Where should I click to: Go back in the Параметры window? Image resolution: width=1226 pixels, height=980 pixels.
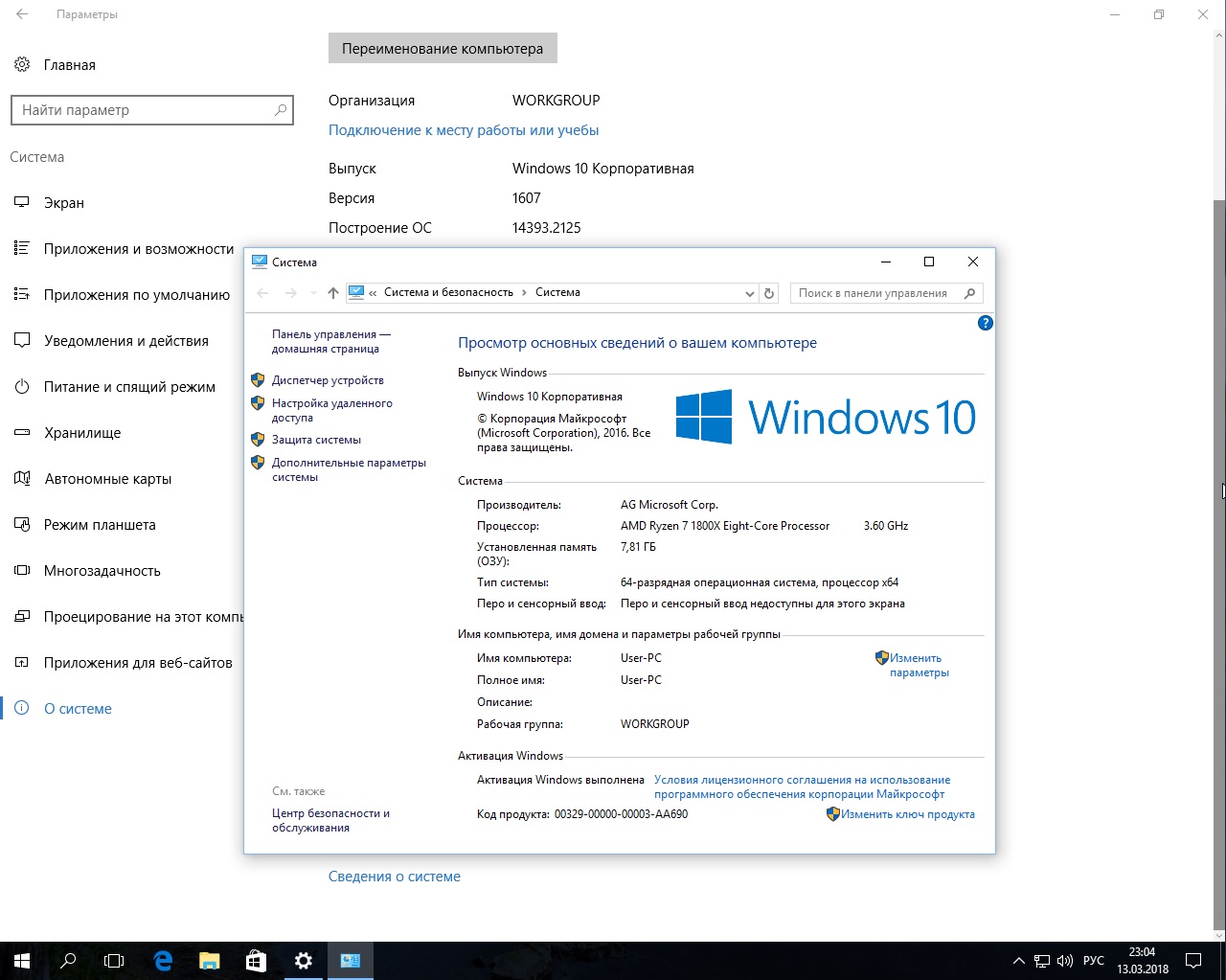22,15
